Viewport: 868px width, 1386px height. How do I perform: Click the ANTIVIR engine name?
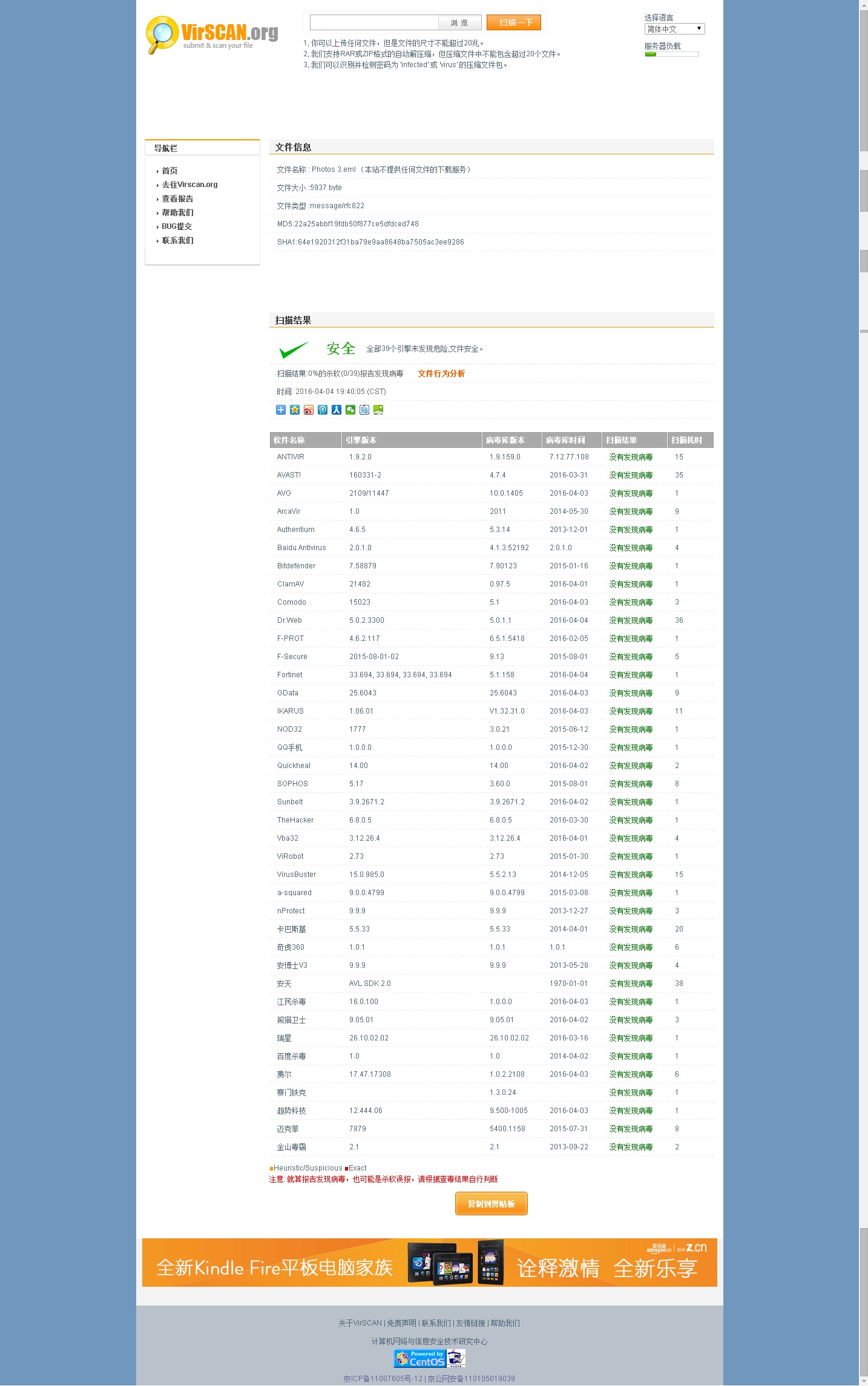click(291, 457)
